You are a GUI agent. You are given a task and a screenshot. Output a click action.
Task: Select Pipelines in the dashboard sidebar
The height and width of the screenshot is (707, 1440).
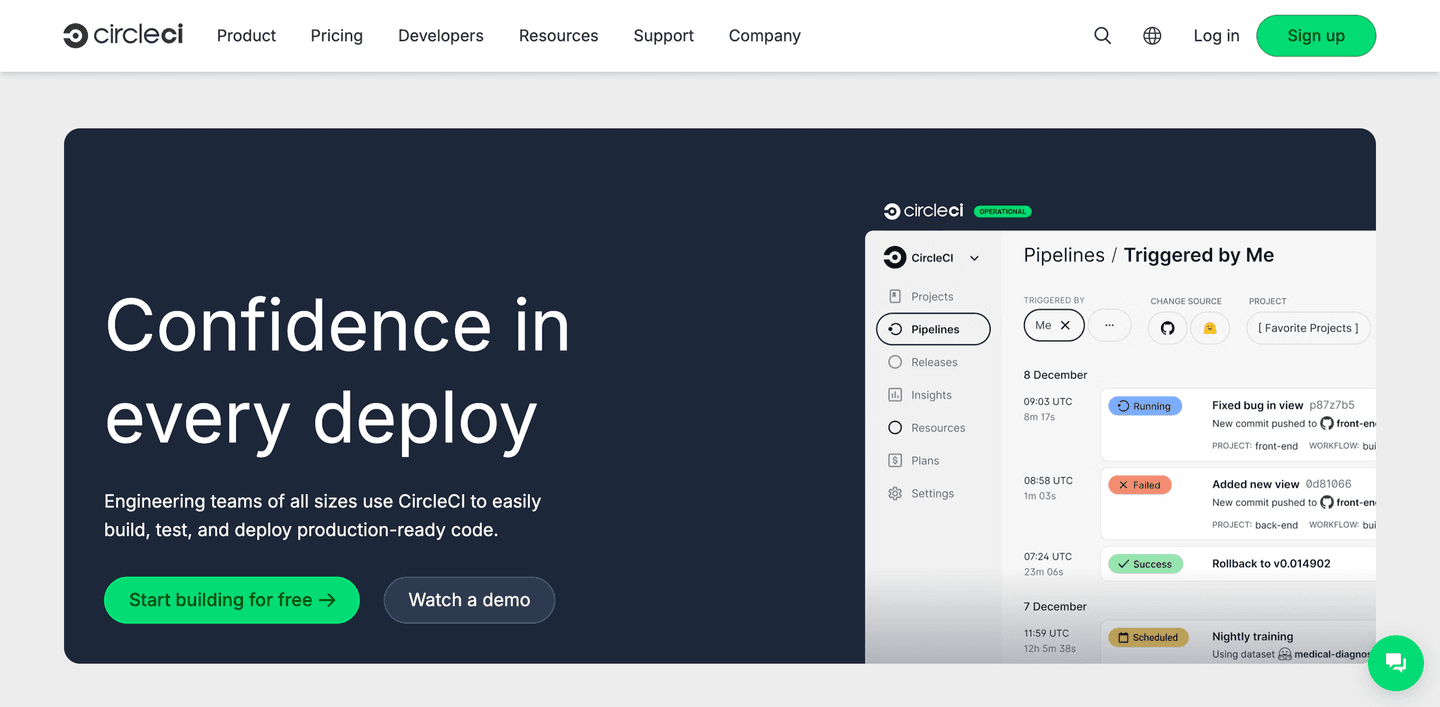[933, 329]
